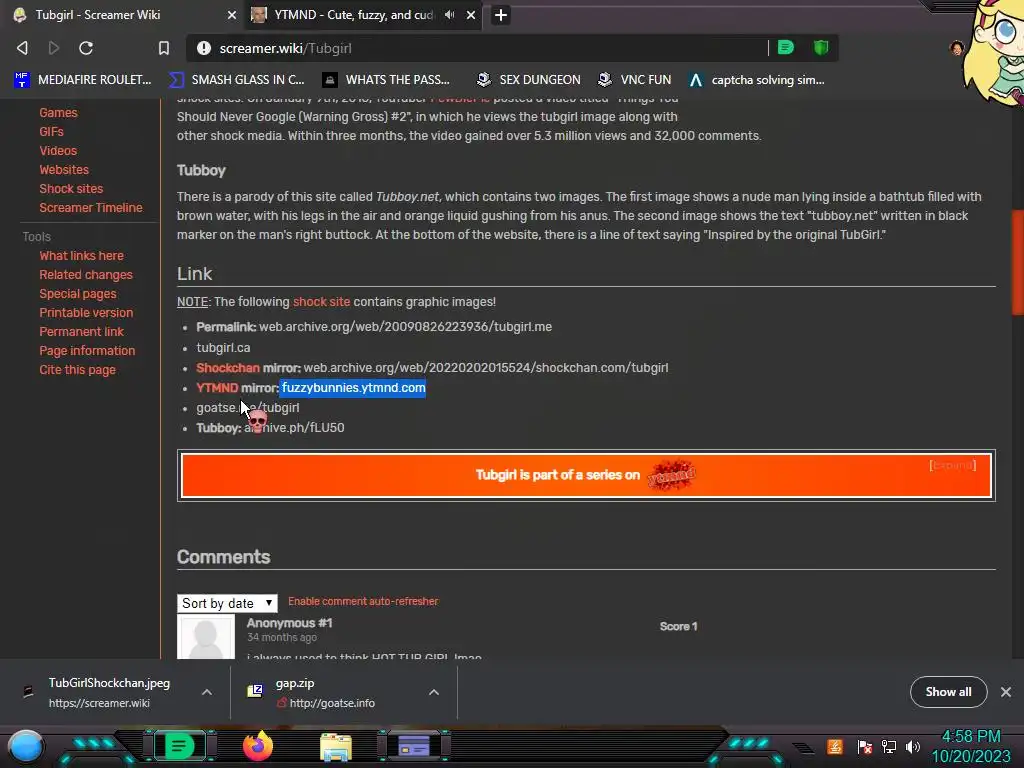Open a new tab with plus button
The height and width of the screenshot is (768, 1024).
[501, 15]
